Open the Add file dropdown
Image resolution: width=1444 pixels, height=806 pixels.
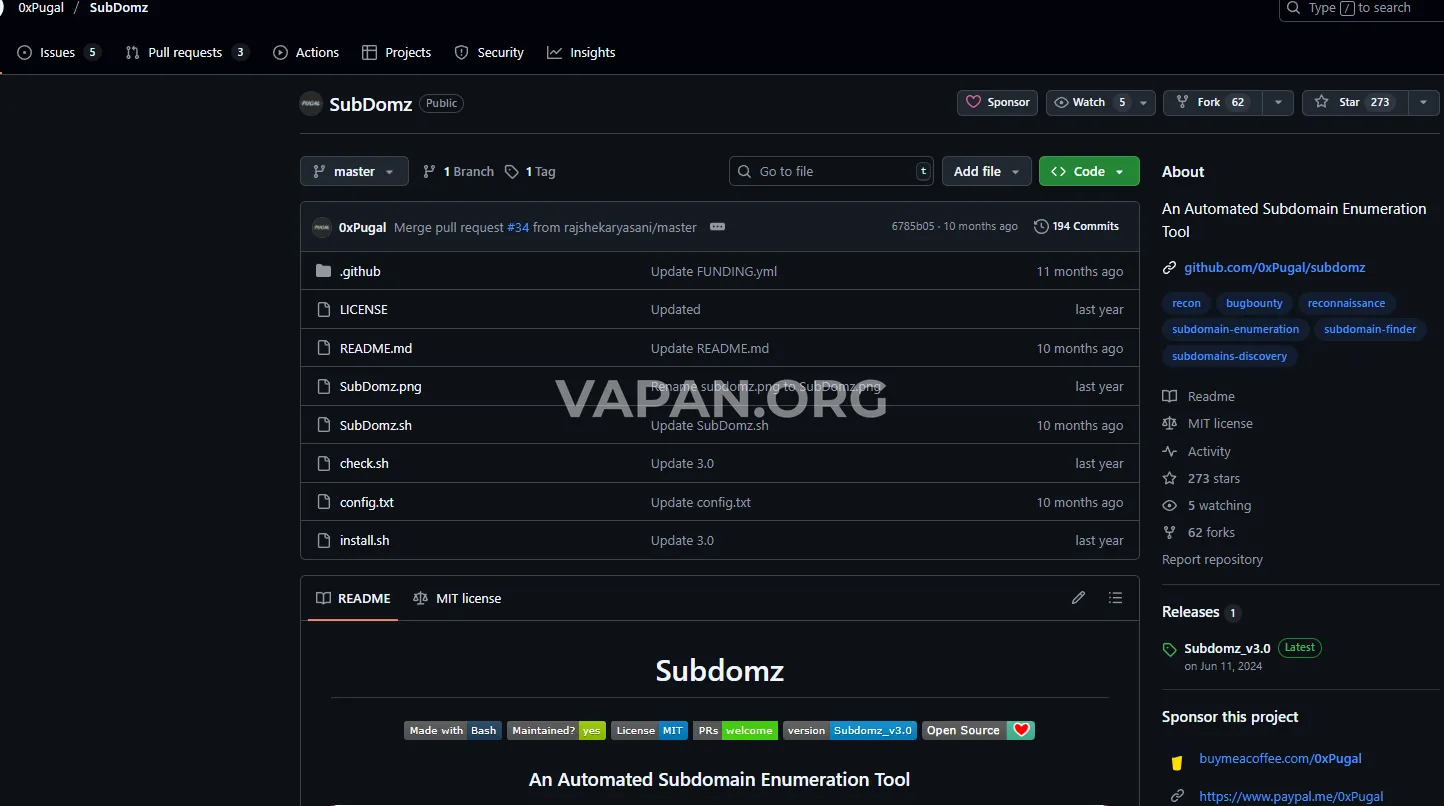click(987, 171)
